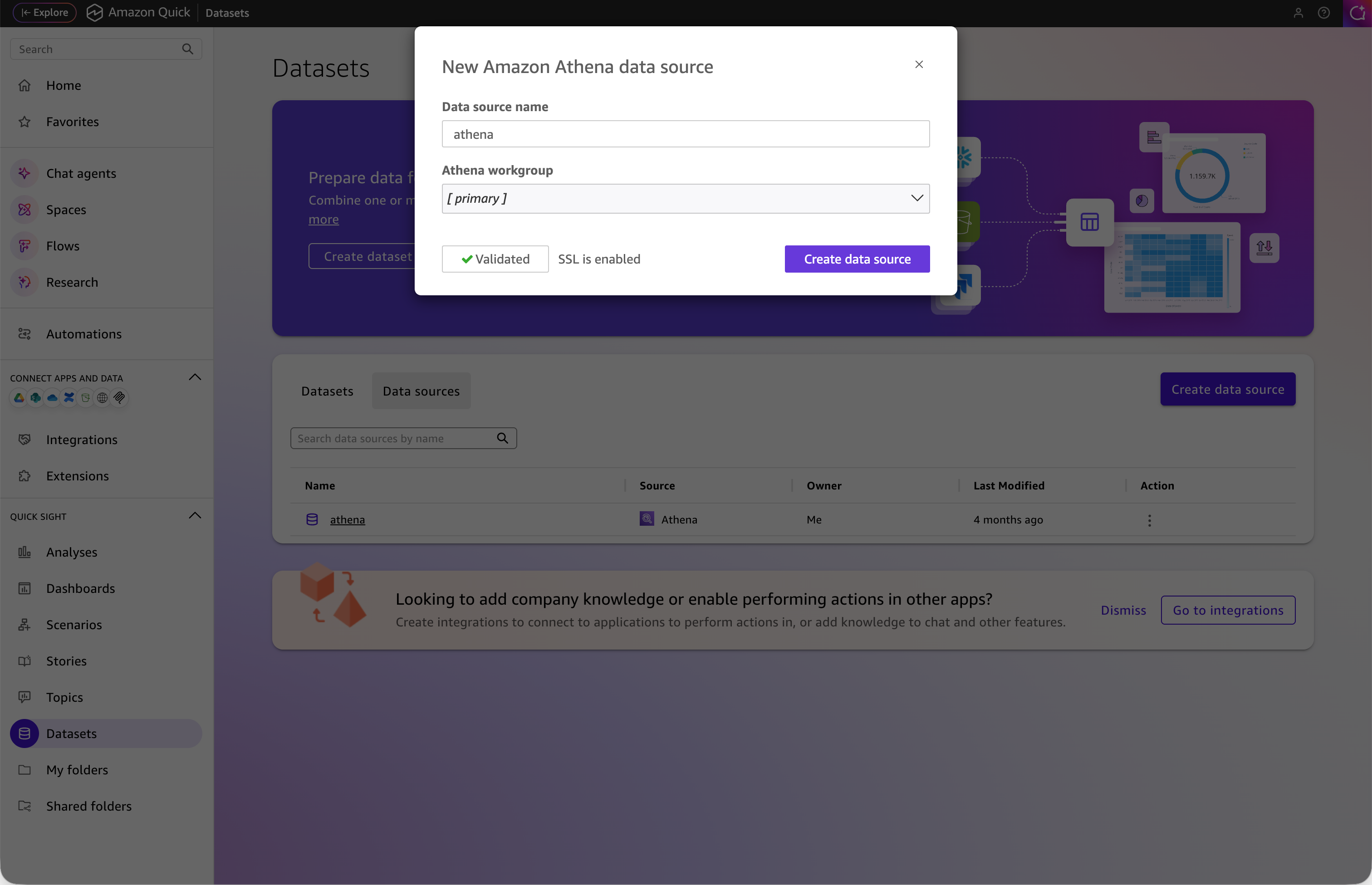Open the athena data source link

[347, 519]
